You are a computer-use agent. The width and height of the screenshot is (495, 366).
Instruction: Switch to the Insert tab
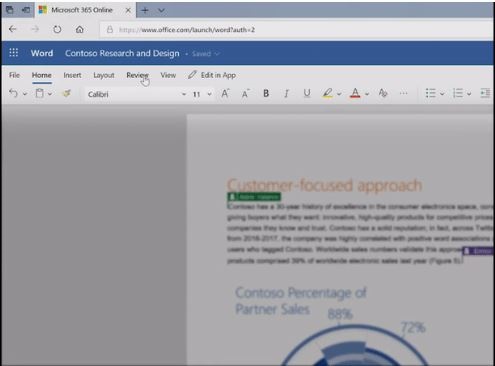click(72, 75)
